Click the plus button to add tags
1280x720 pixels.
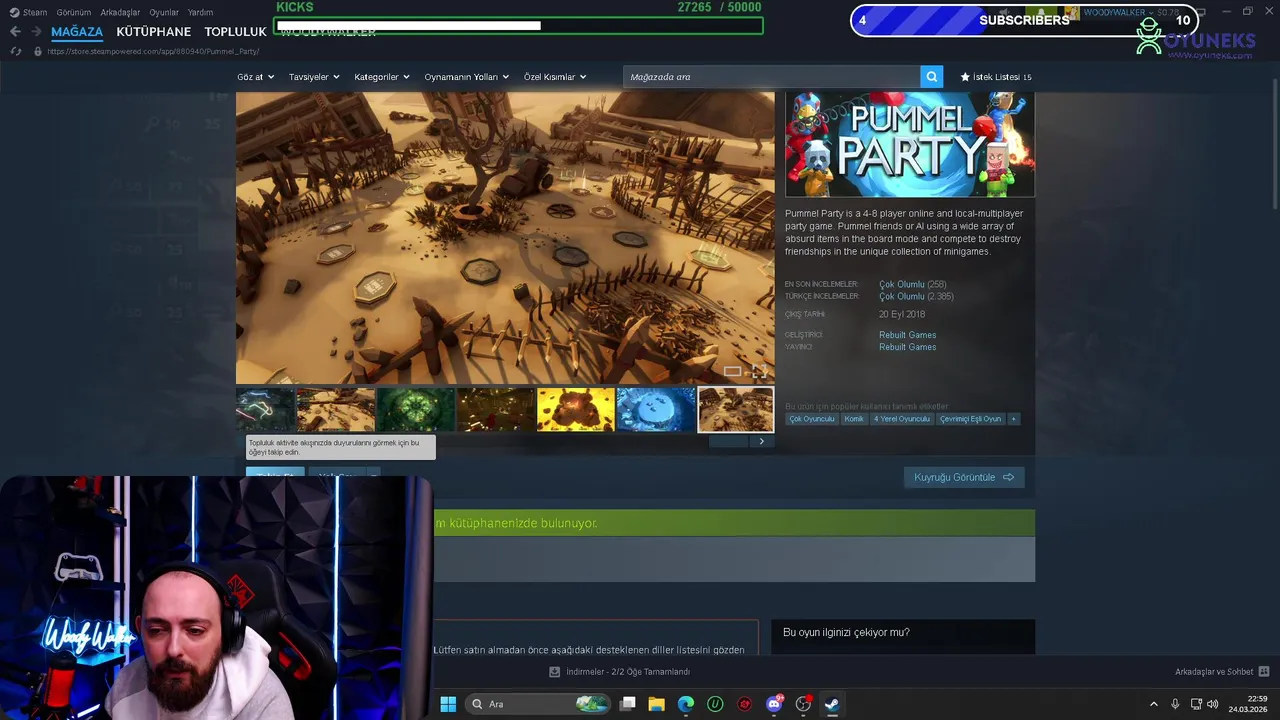(x=1014, y=419)
